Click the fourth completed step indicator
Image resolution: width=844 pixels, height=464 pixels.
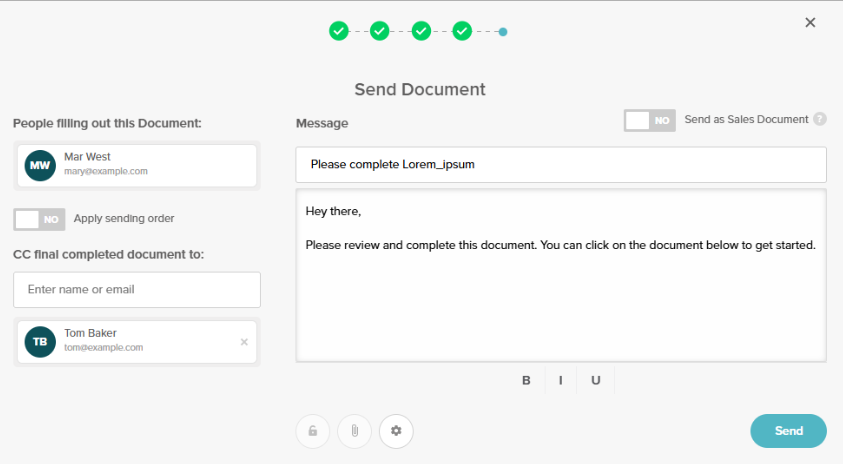462,31
